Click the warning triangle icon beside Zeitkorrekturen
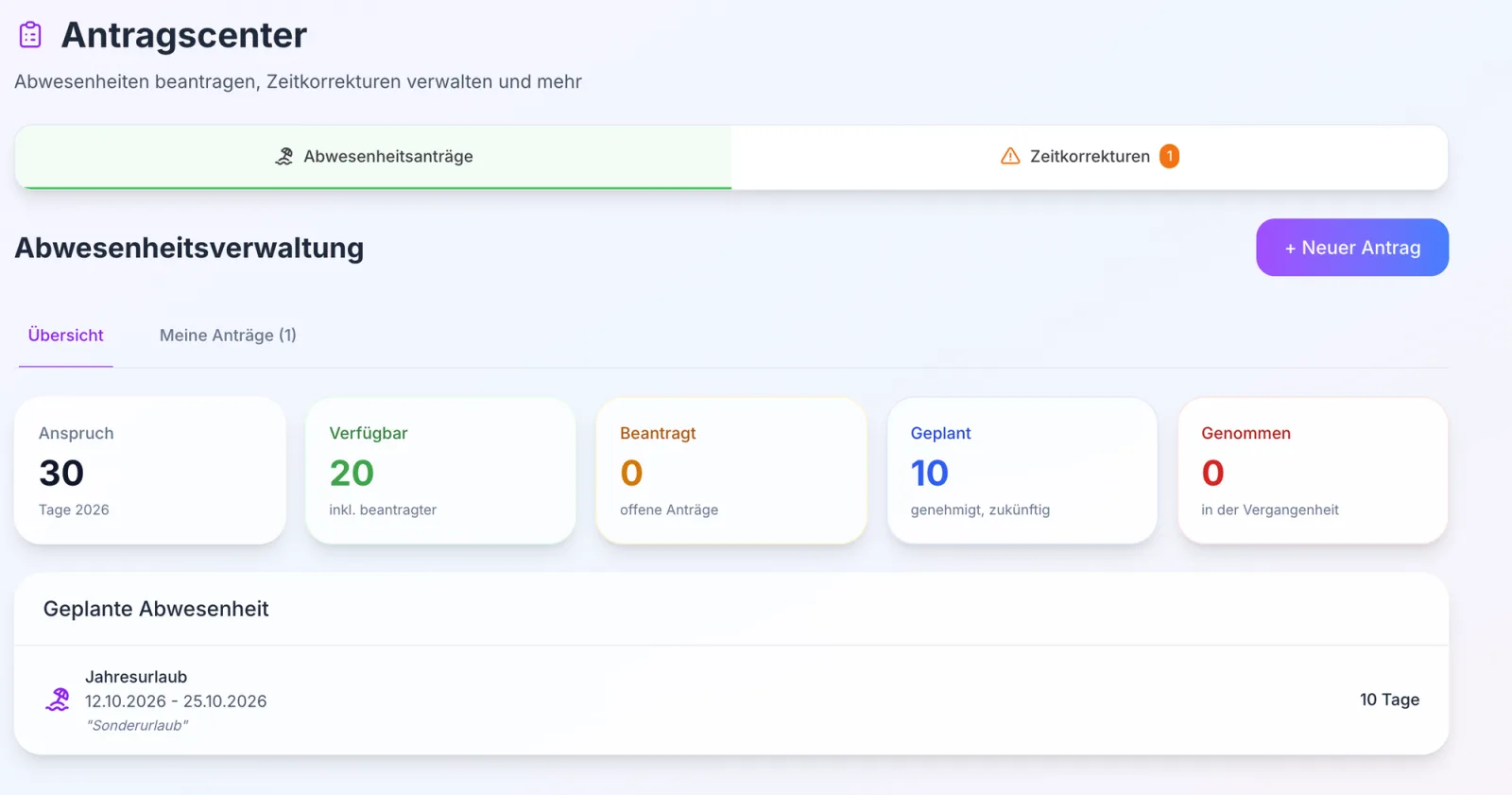1512x795 pixels. click(1010, 156)
